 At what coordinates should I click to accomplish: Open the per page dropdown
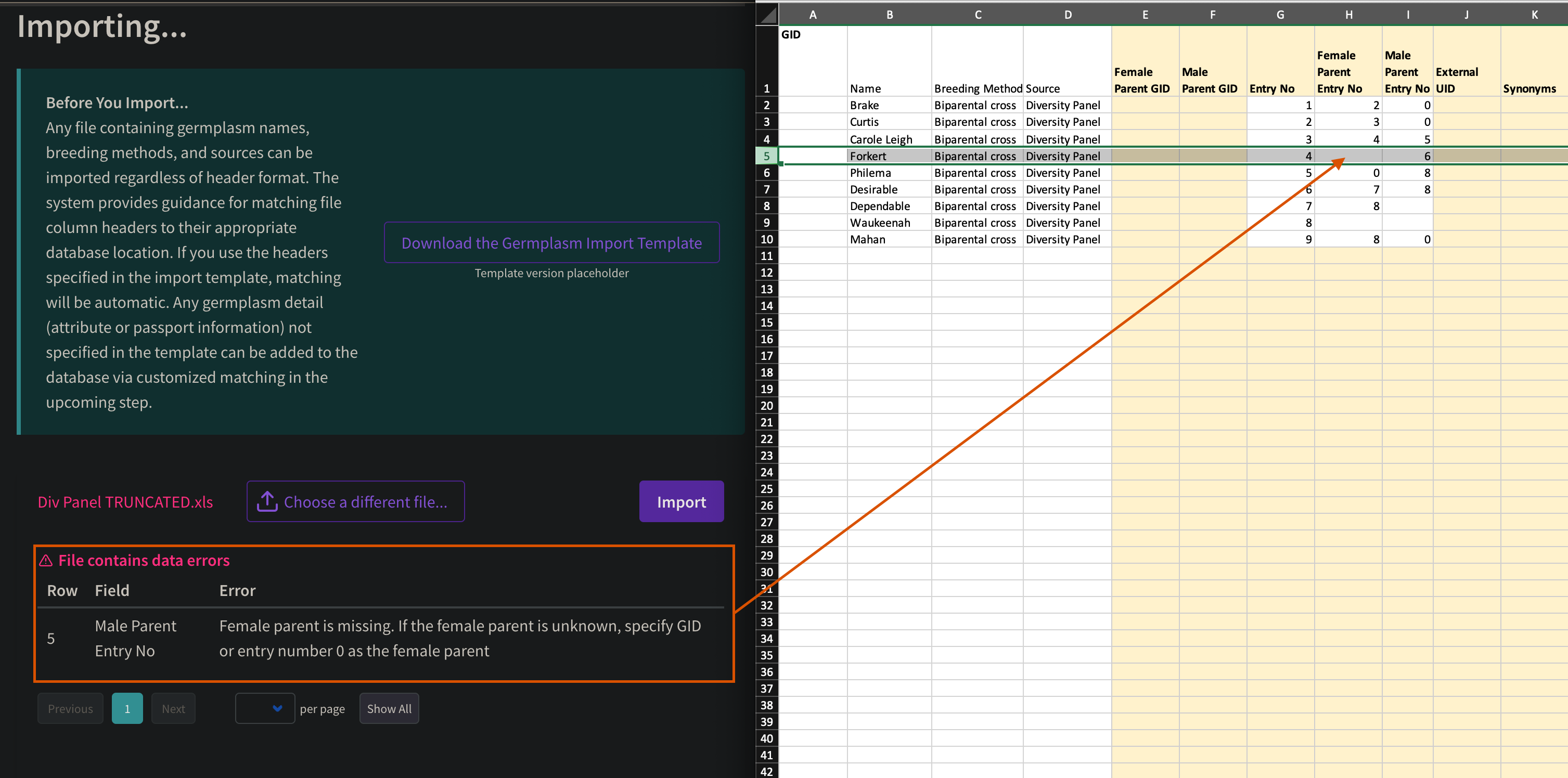click(x=265, y=708)
